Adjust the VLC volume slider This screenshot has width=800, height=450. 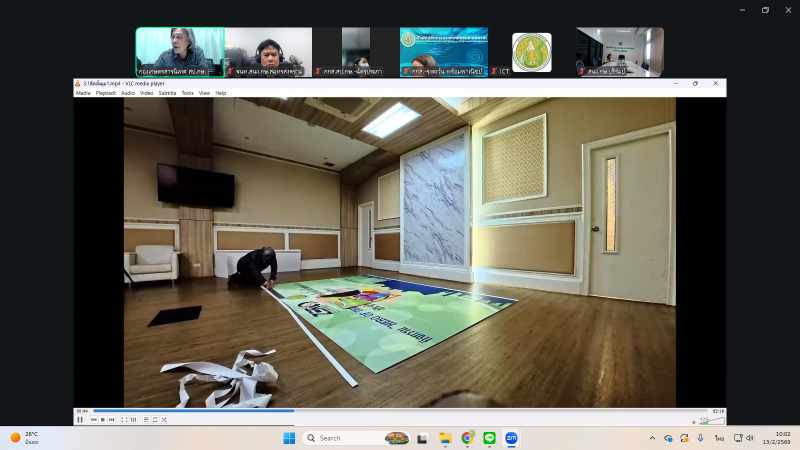pyautogui.click(x=712, y=420)
